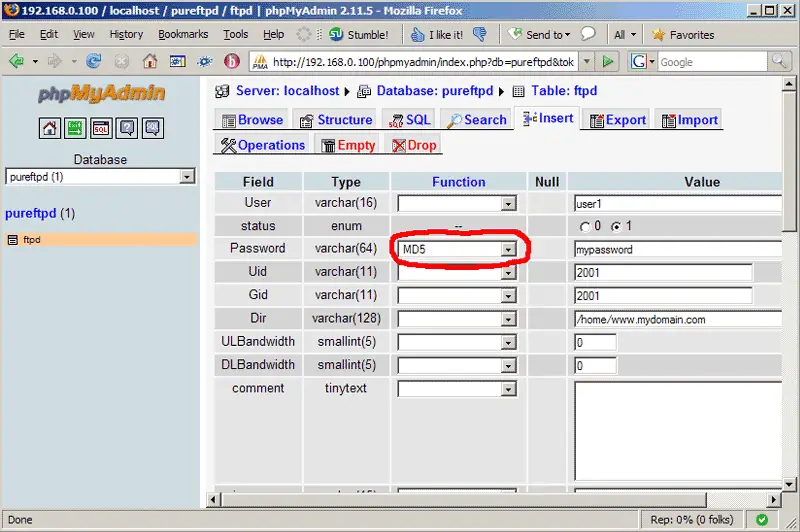Reload the page with the refresh icon
Viewport: 800px width, 532px height.
pyautogui.click(x=93, y=61)
